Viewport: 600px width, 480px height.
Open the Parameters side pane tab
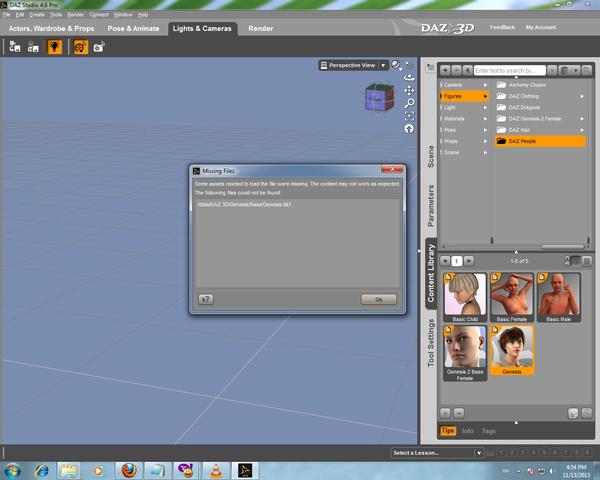coord(431,206)
